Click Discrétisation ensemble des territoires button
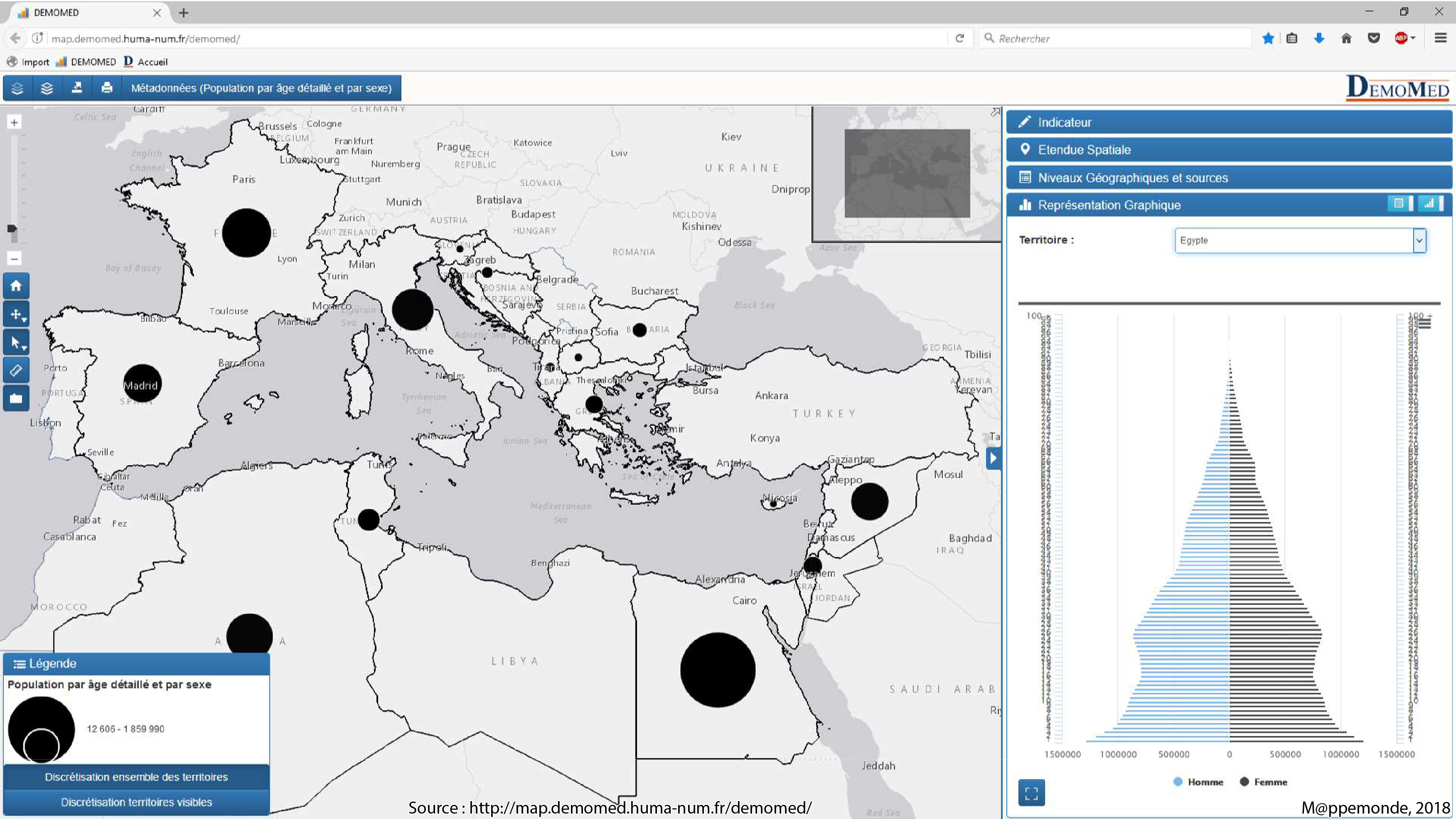 coord(136,777)
